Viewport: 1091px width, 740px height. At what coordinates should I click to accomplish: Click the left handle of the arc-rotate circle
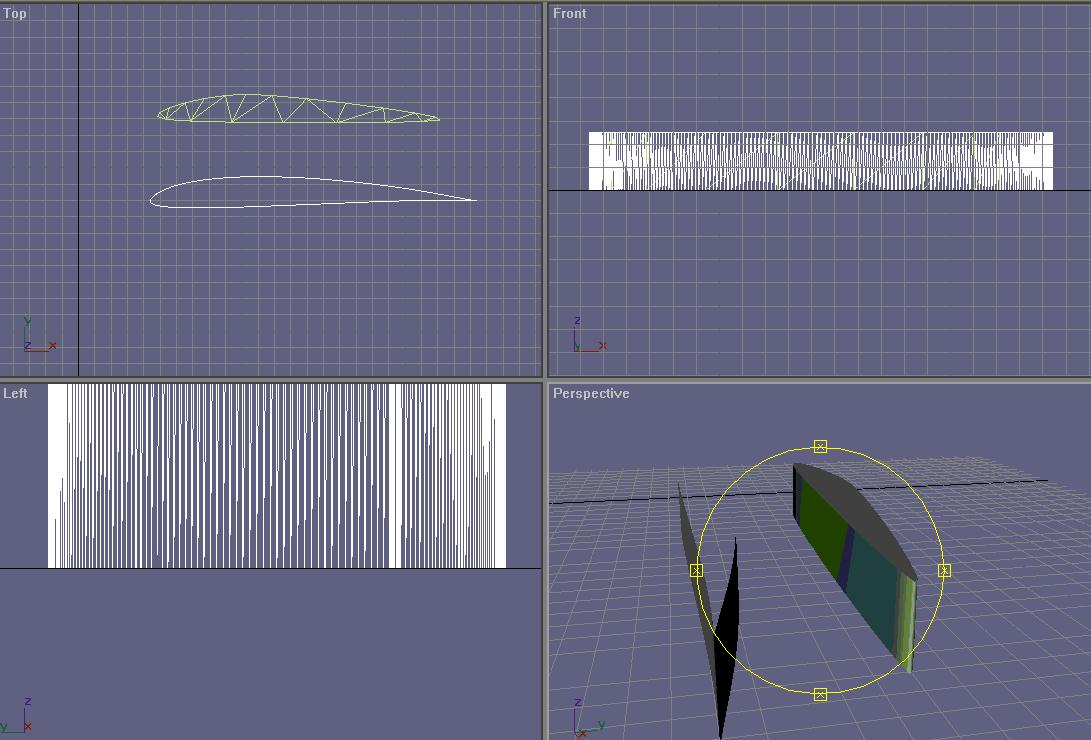tap(696, 570)
